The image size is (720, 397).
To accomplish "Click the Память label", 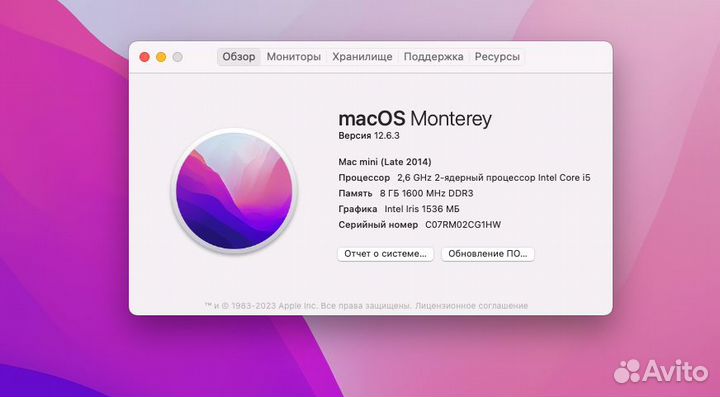I will coord(355,193).
